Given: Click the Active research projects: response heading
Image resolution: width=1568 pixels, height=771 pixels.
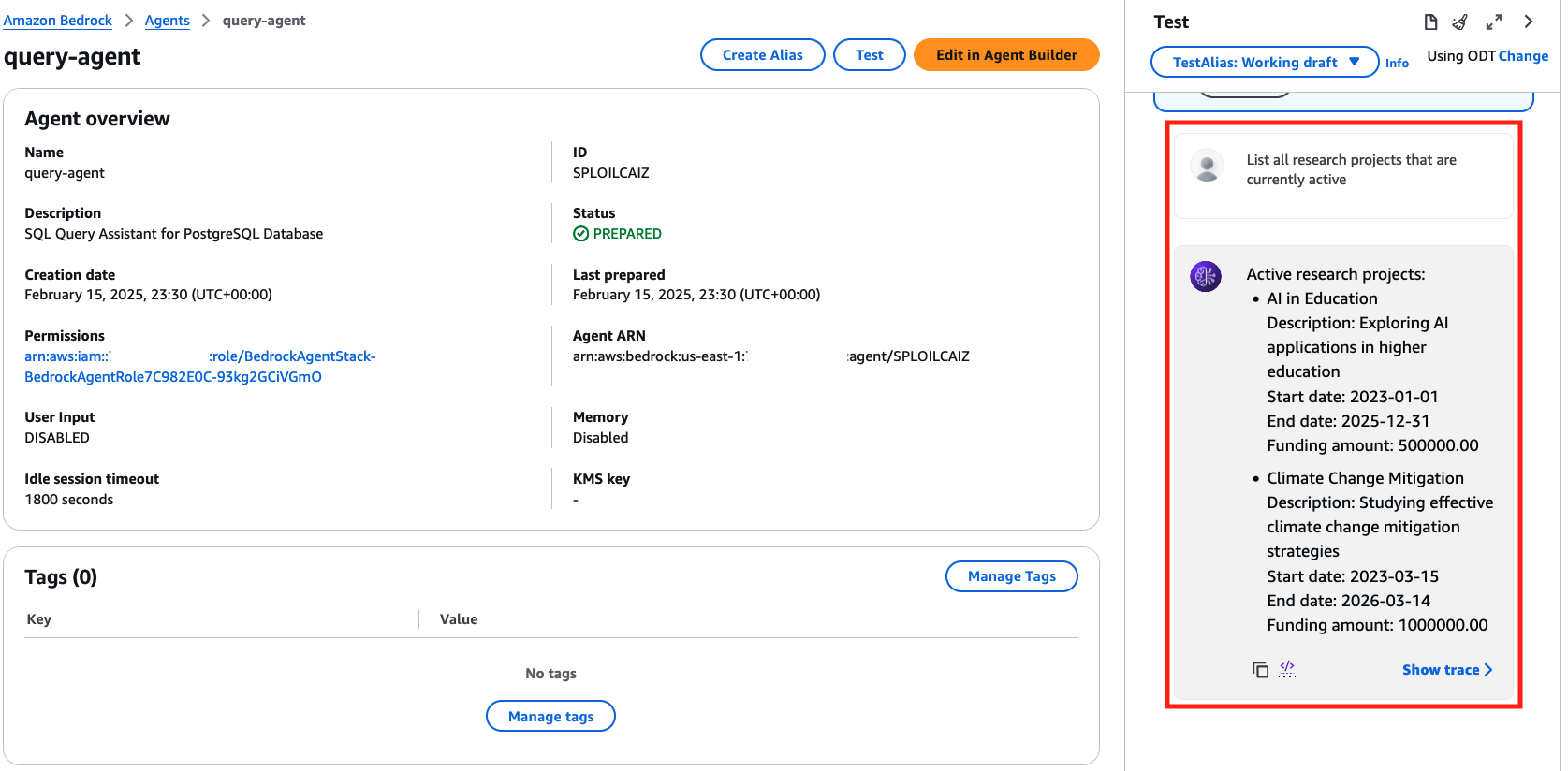Looking at the screenshot, I should point(1336,274).
